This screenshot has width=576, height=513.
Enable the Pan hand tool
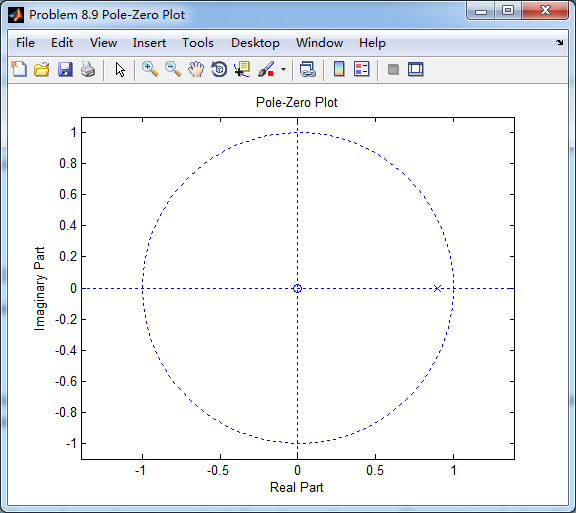(196, 69)
